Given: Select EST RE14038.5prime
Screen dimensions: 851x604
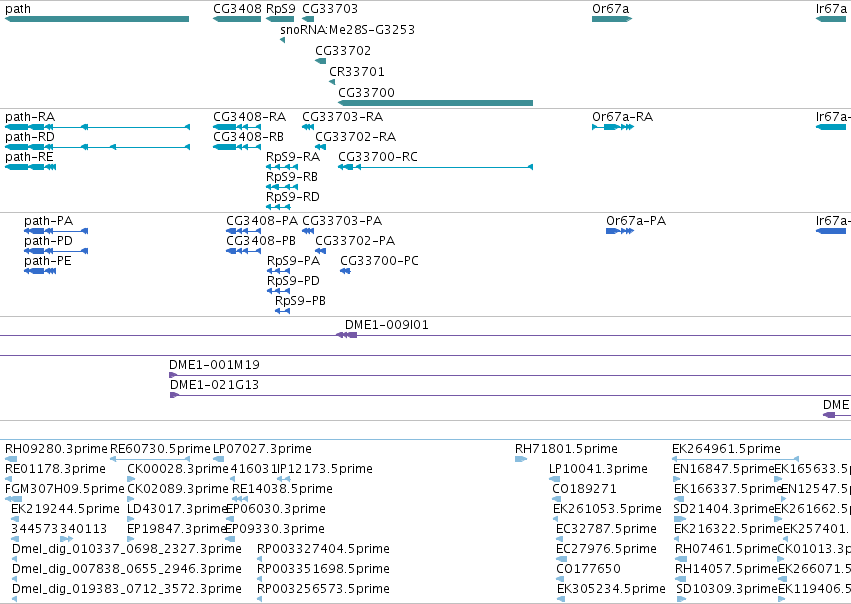Looking at the screenshot, I should tap(240, 499).
